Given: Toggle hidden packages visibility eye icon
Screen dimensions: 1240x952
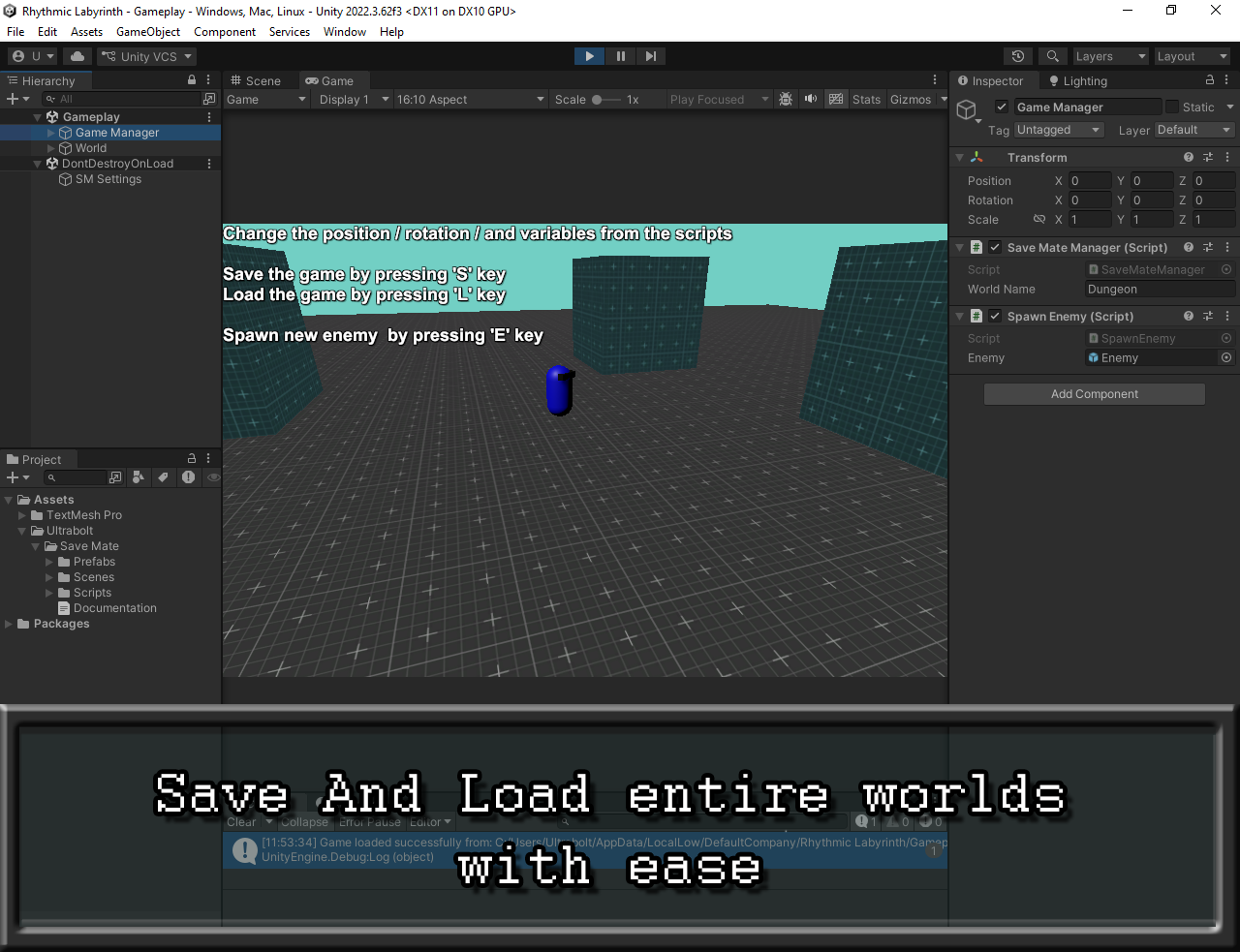Looking at the screenshot, I should [213, 477].
